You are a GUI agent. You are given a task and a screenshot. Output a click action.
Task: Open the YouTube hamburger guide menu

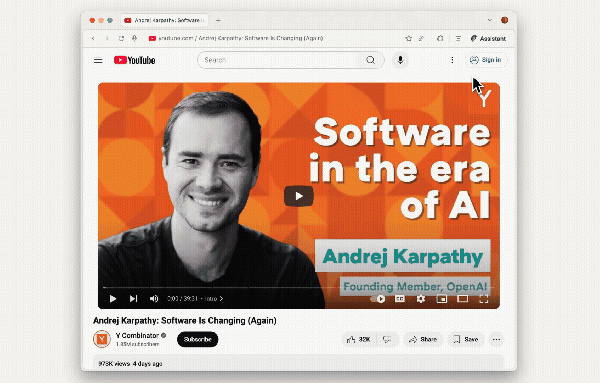point(98,60)
